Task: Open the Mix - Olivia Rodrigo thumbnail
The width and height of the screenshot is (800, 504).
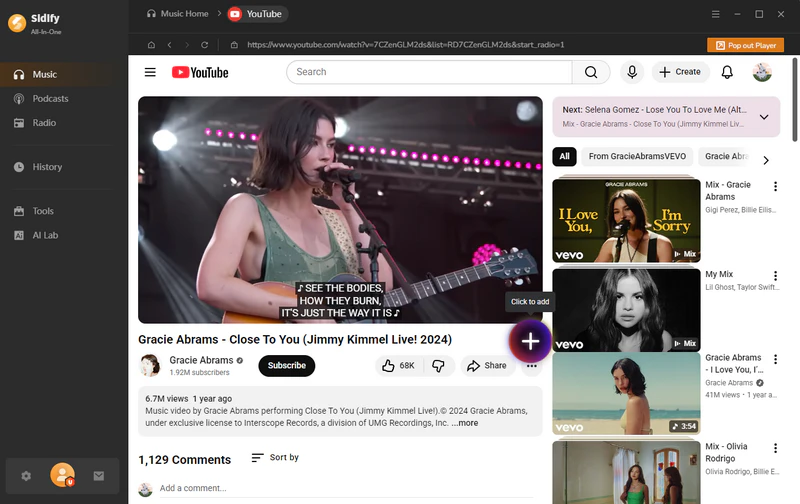Action: tap(626, 473)
